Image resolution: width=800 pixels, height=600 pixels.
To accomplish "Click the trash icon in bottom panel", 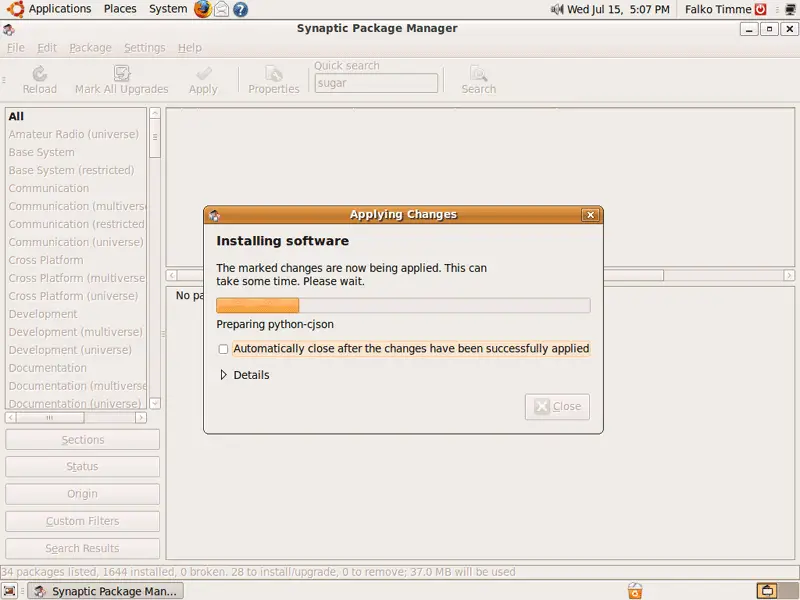I will tap(635, 591).
